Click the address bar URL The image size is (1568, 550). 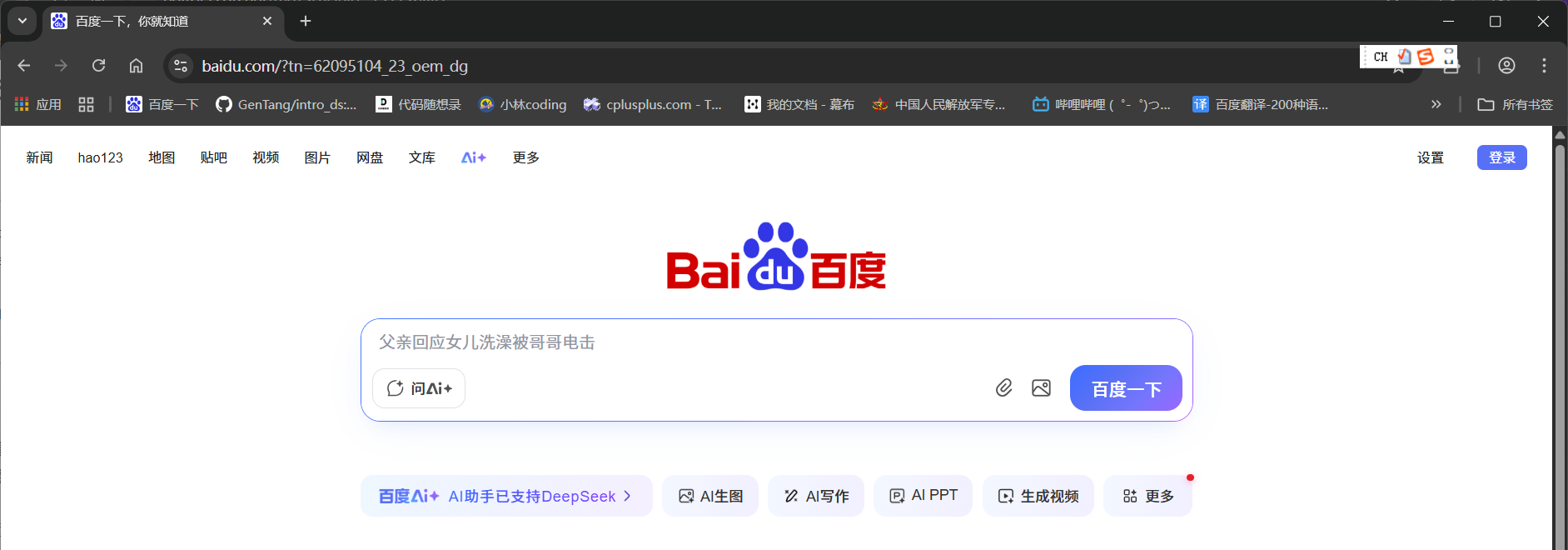pos(335,66)
